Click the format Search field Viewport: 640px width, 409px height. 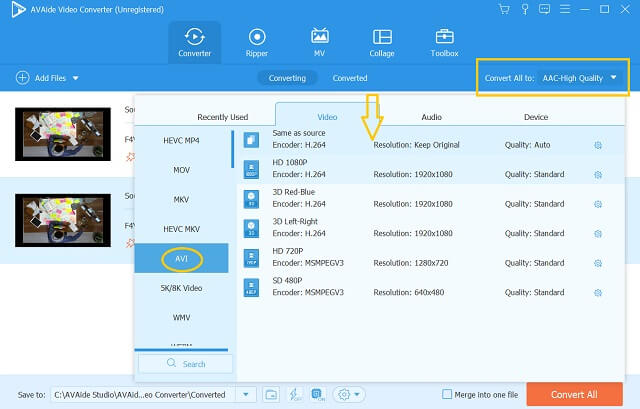[x=186, y=364]
